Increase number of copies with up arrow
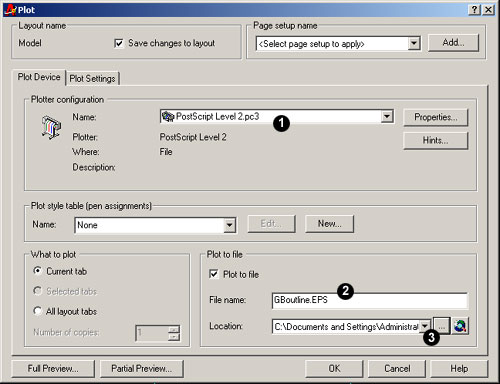This screenshot has height=384, width=500. tap(174, 329)
